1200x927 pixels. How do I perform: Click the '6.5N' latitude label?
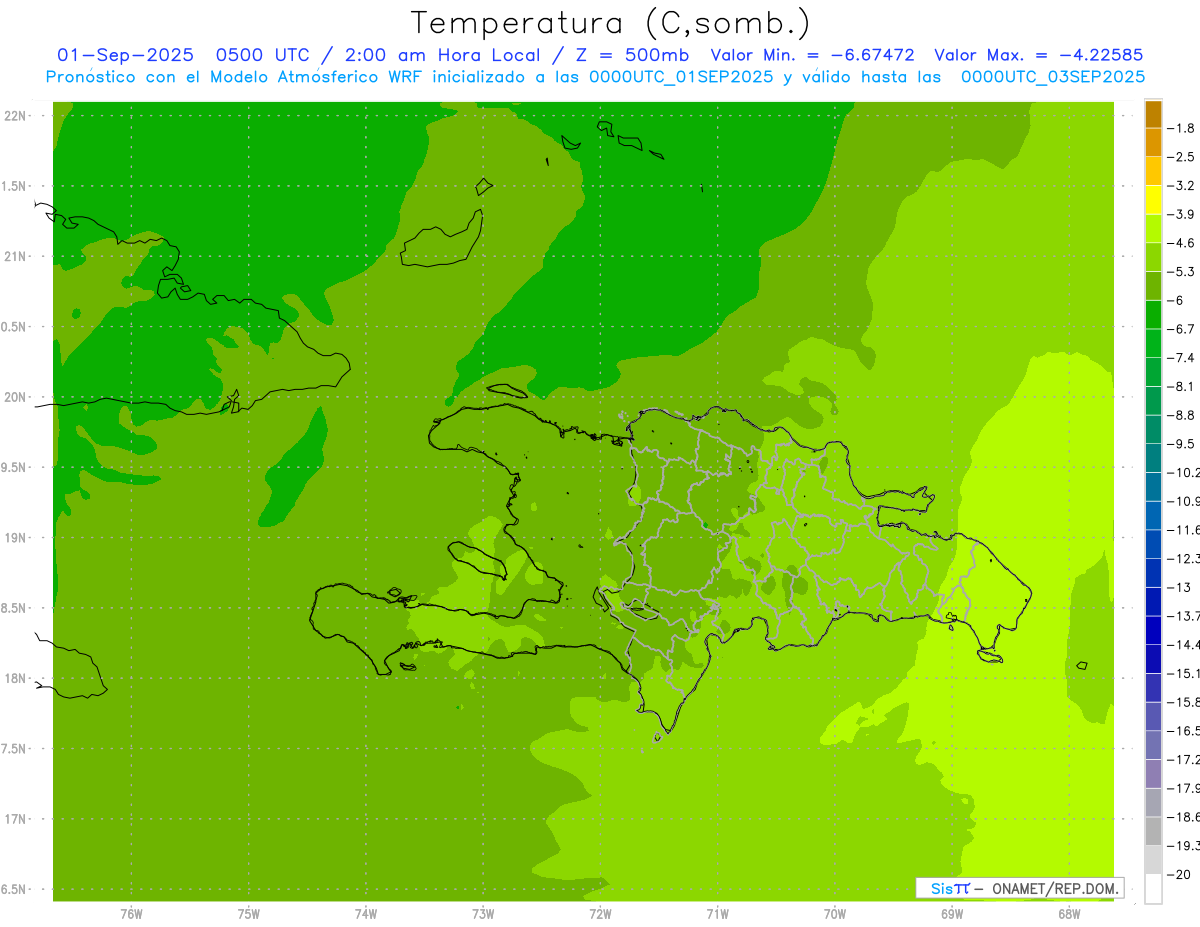click(x=15, y=889)
